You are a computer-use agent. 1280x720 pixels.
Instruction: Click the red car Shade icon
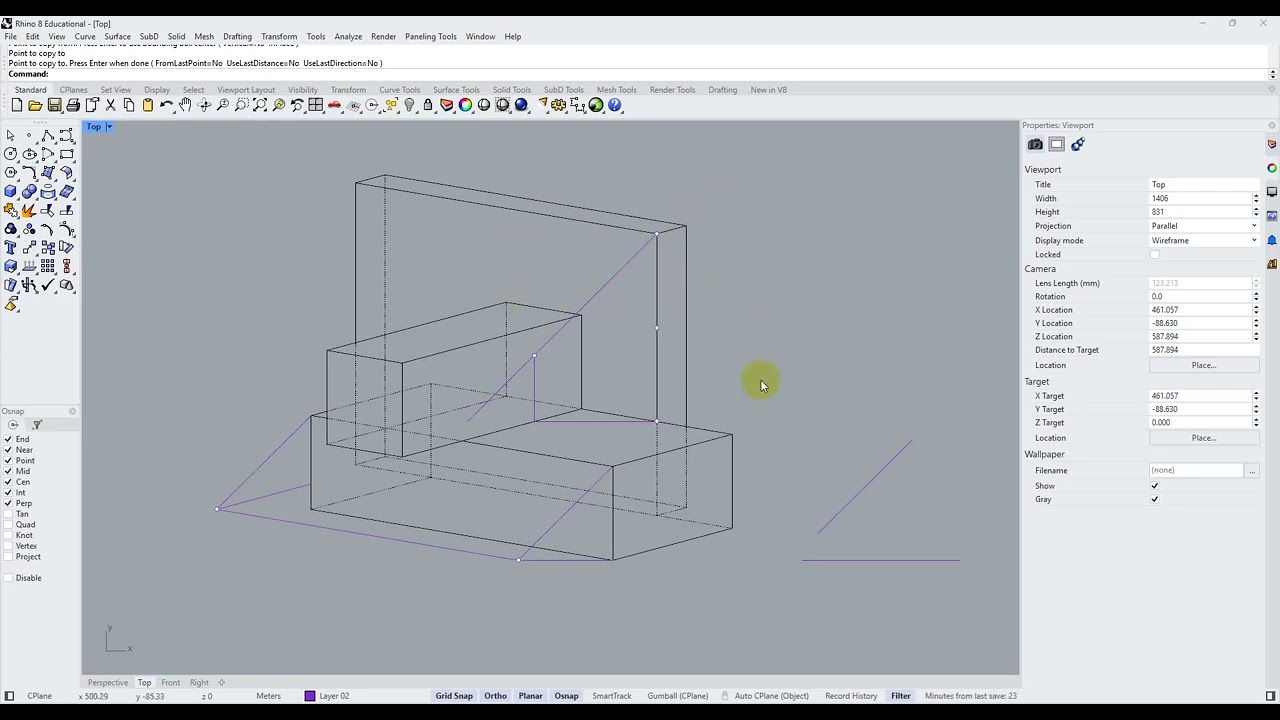click(335, 105)
